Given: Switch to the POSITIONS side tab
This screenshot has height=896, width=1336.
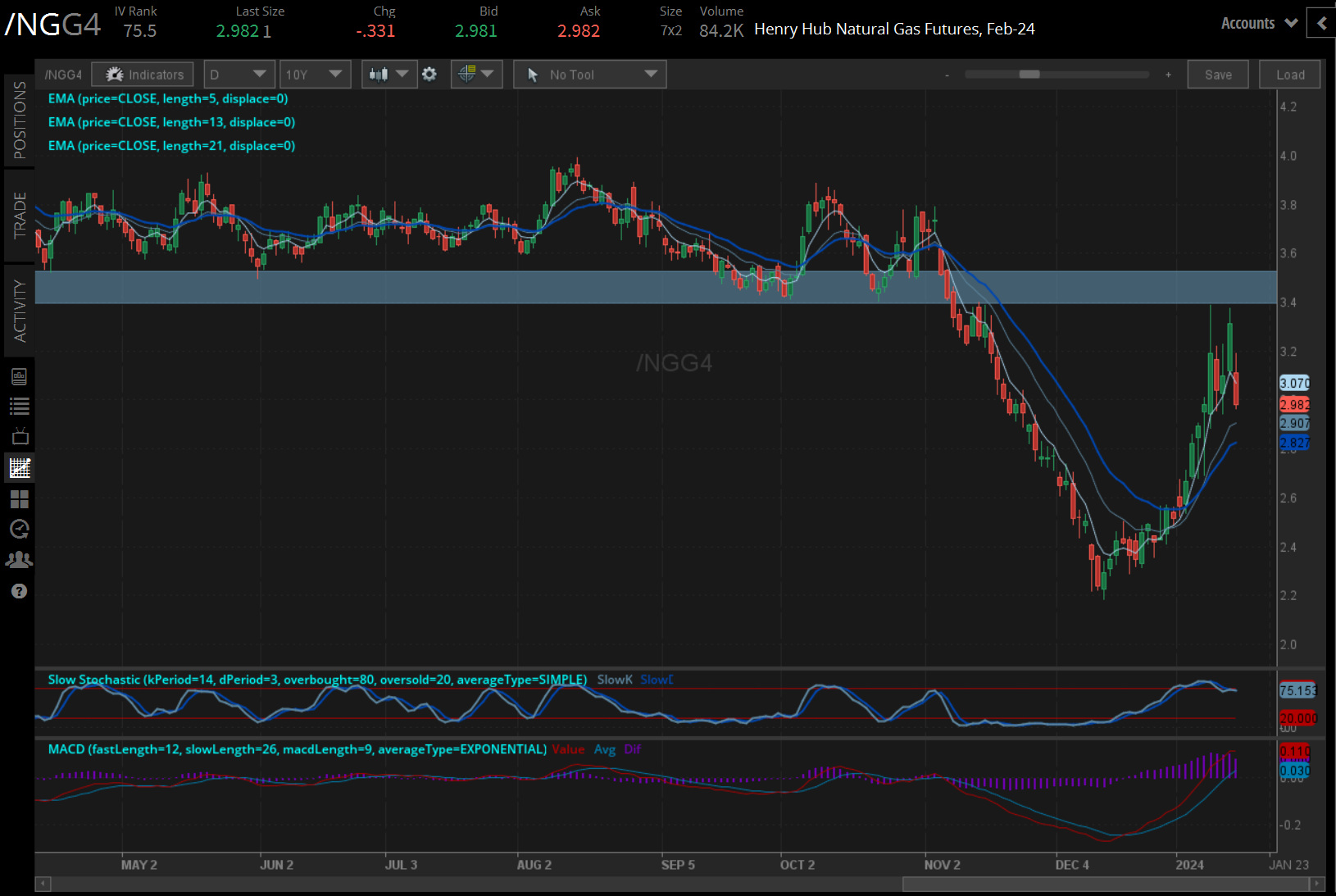Looking at the screenshot, I should (x=20, y=120).
